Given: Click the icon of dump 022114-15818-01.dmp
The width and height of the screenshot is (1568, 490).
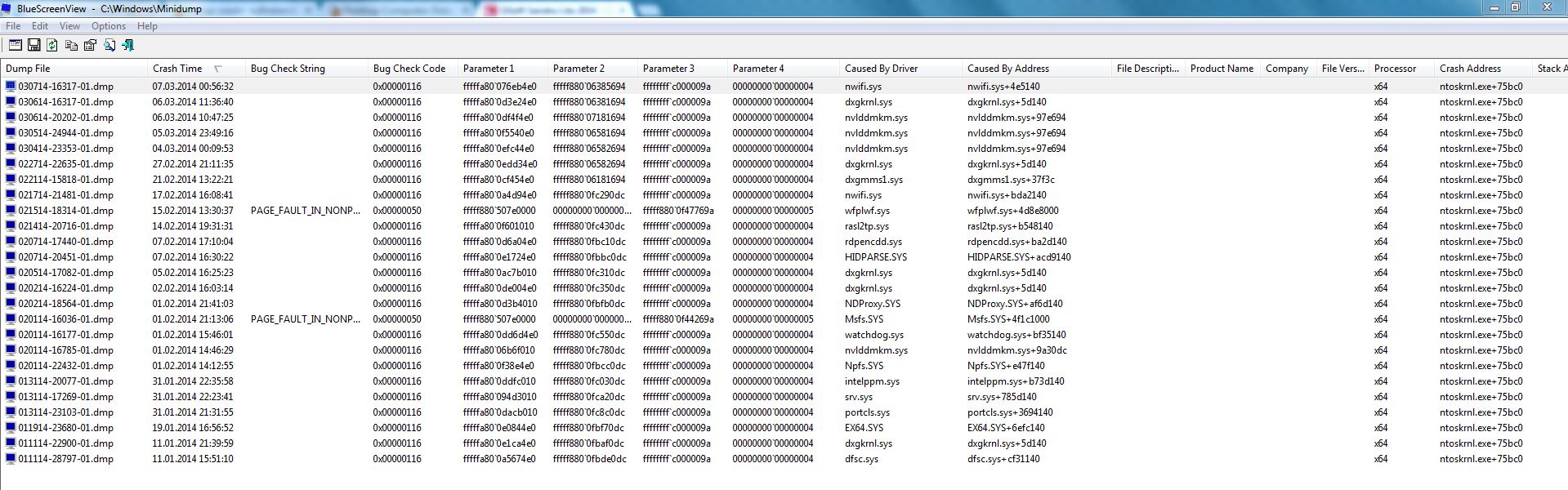Looking at the screenshot, I should tap(11, 179).
